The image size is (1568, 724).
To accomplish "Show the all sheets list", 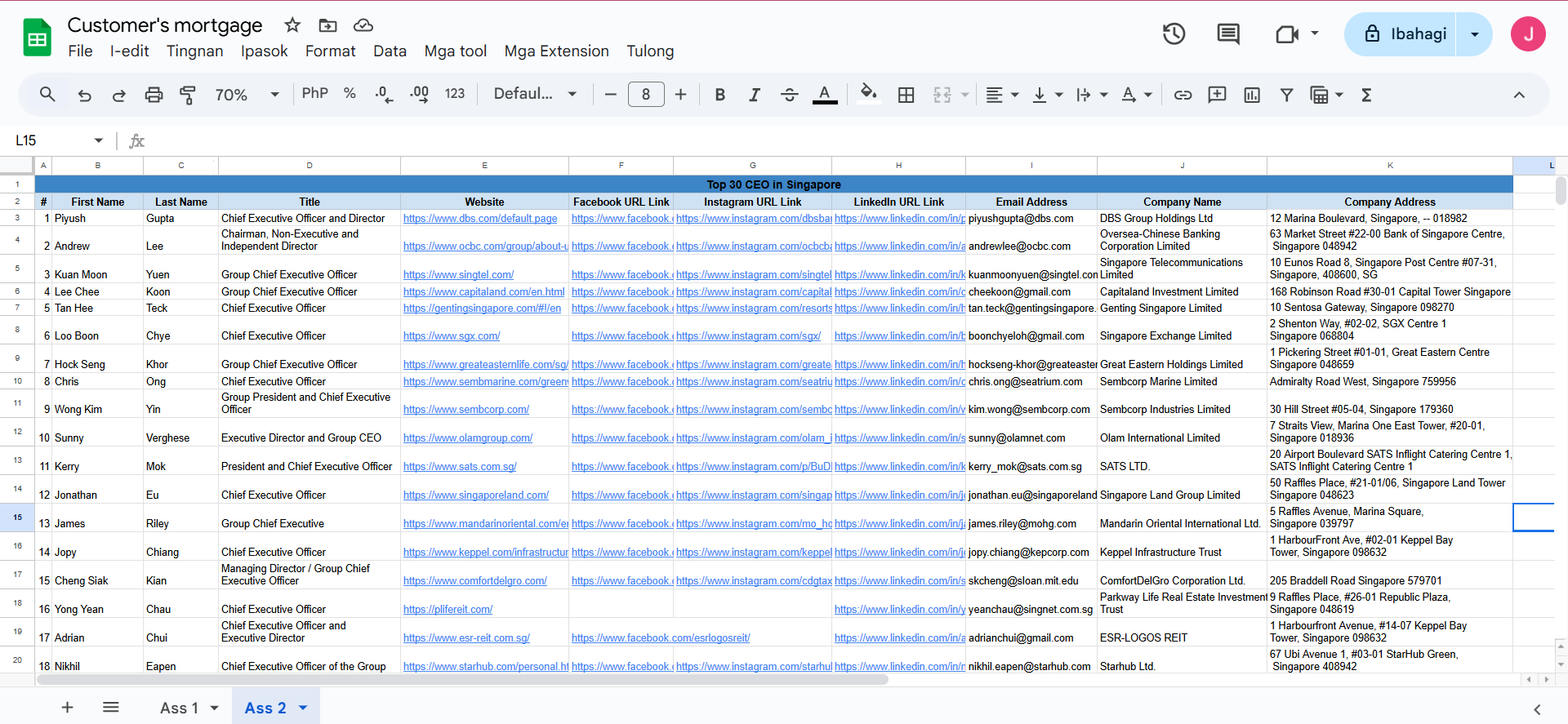I will [x=111, y=708].
